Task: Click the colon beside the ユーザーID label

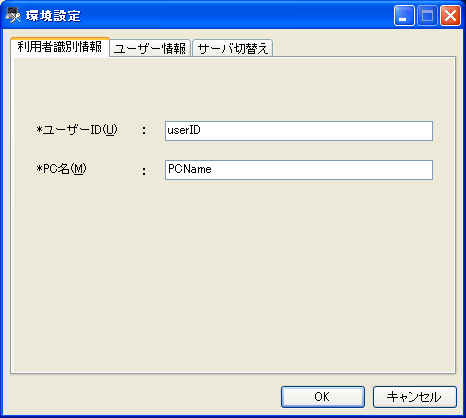Action: pyautogui.click(x=144, y=130)
